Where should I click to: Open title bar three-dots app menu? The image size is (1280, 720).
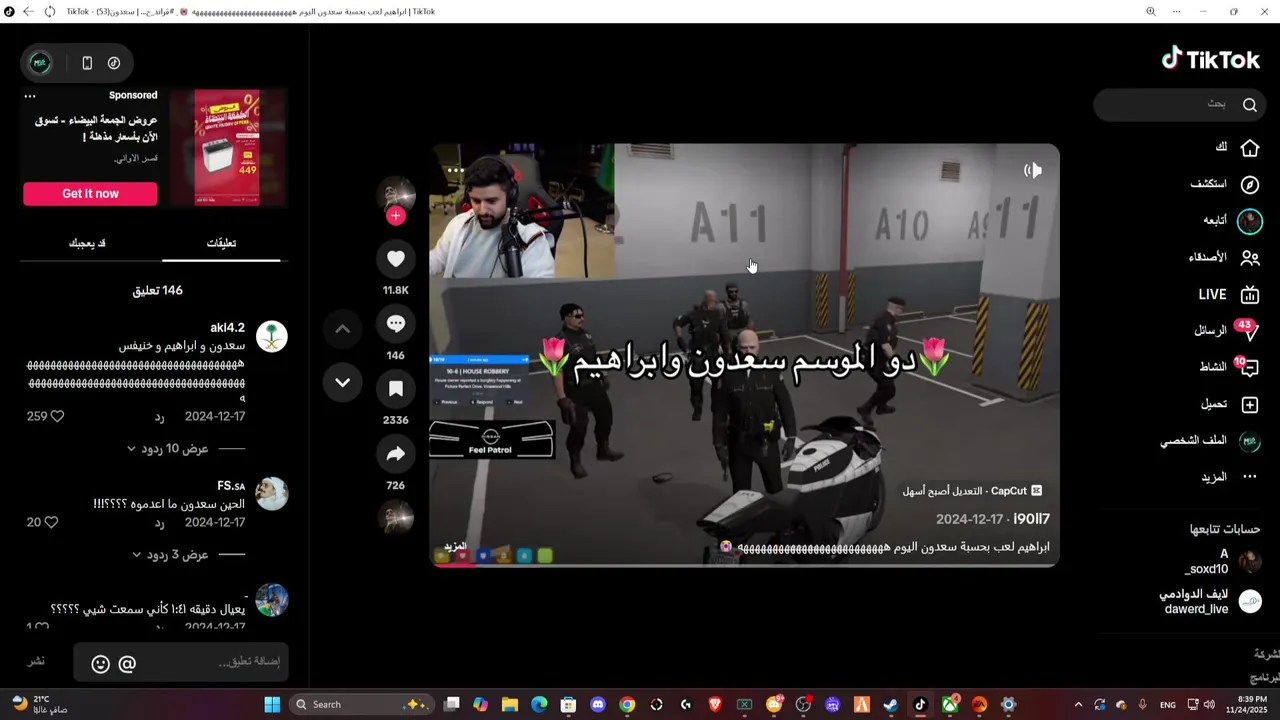[x=1177, y=12]
